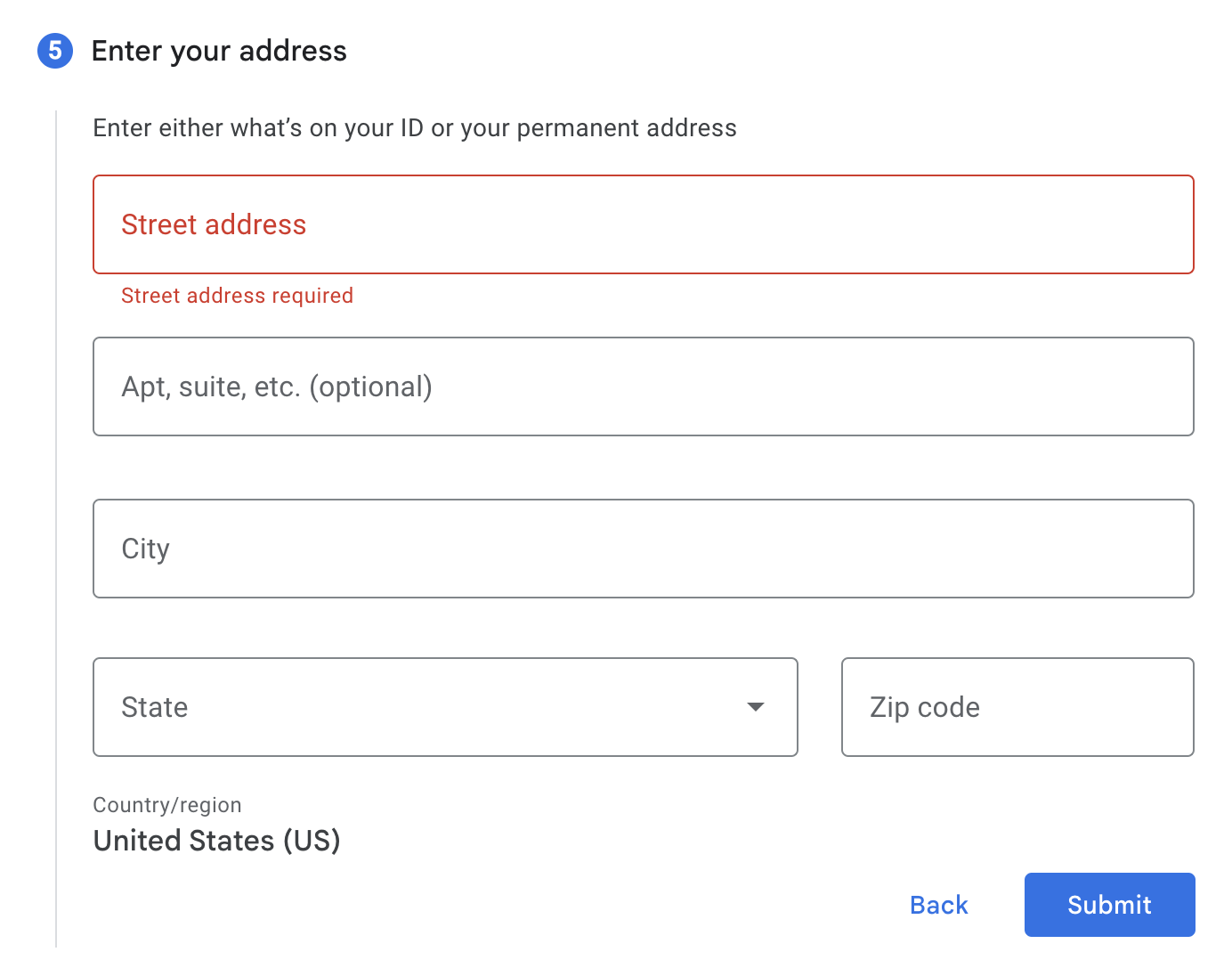Click the Country/region label

coord(166,804)
